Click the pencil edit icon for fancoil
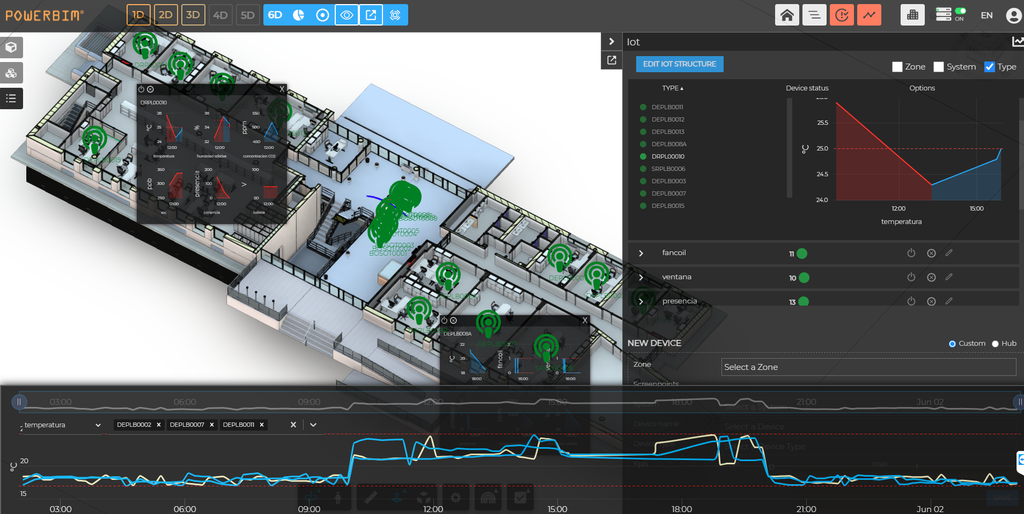Viewport: 1024px width, 514px height. 949,253
